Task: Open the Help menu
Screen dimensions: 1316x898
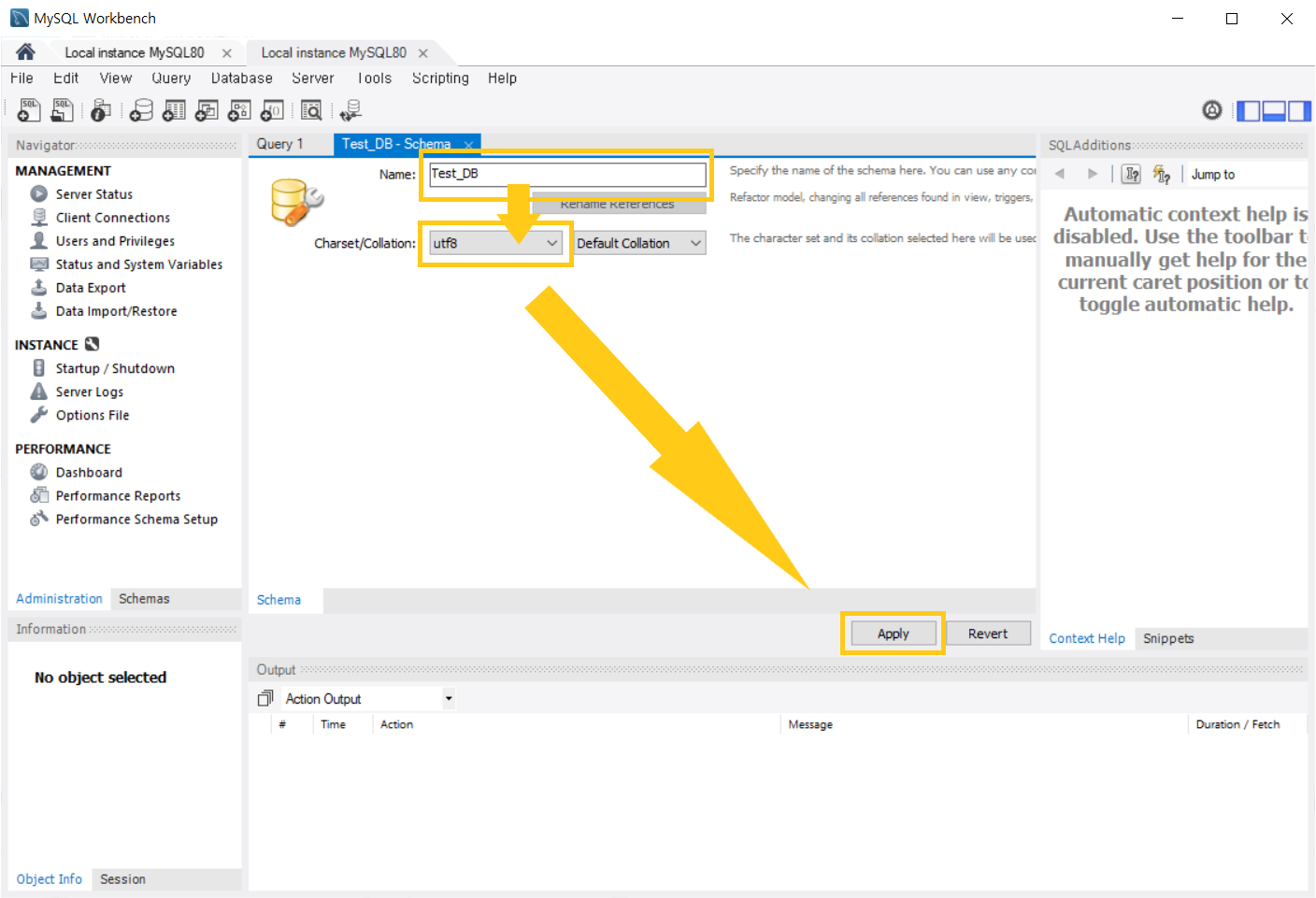Action: click(502, 78)
